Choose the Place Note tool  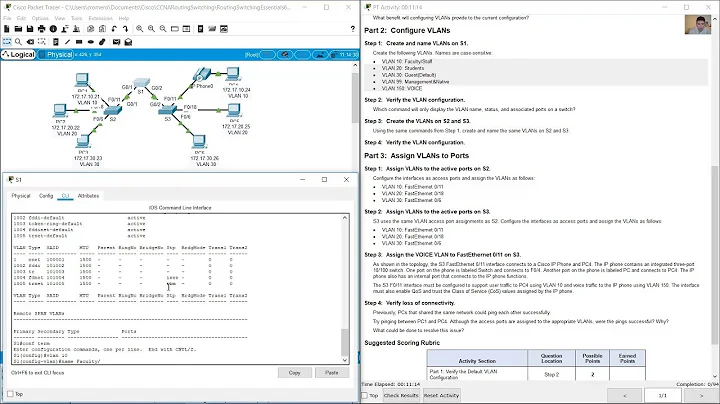tap(56, 42)
